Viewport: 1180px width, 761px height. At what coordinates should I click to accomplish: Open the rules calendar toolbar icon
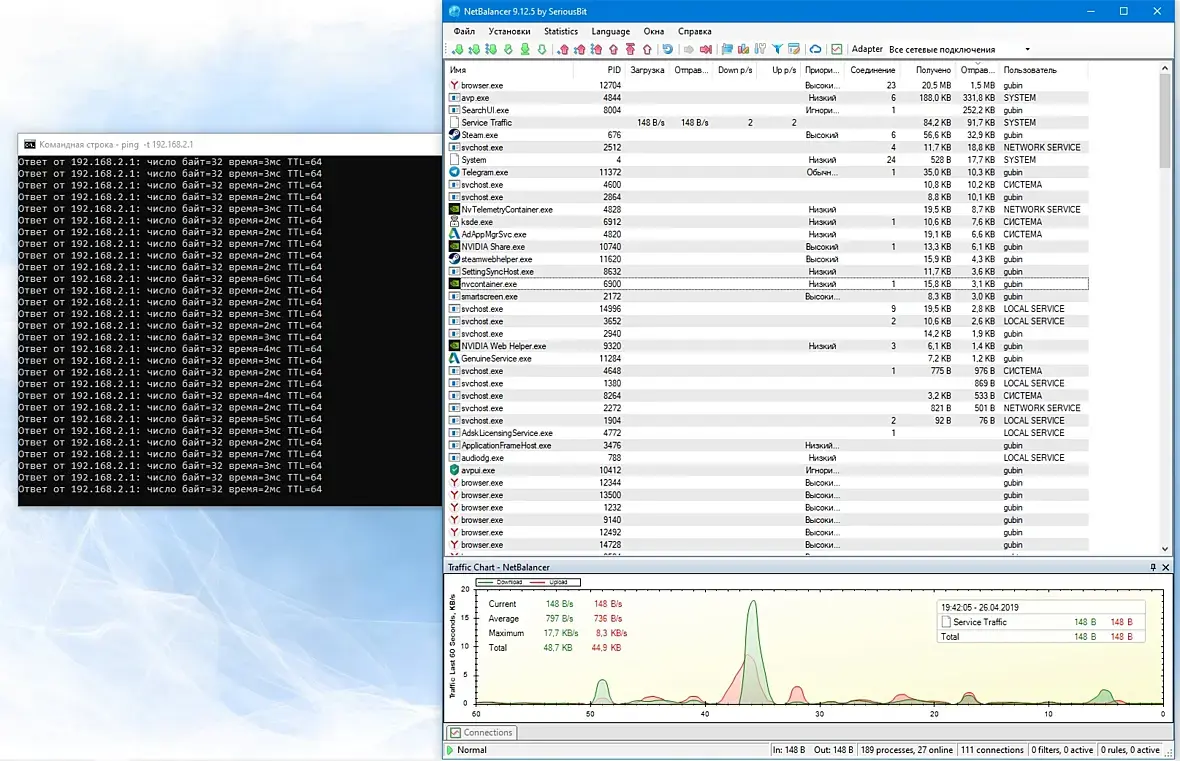click(794, 50)
